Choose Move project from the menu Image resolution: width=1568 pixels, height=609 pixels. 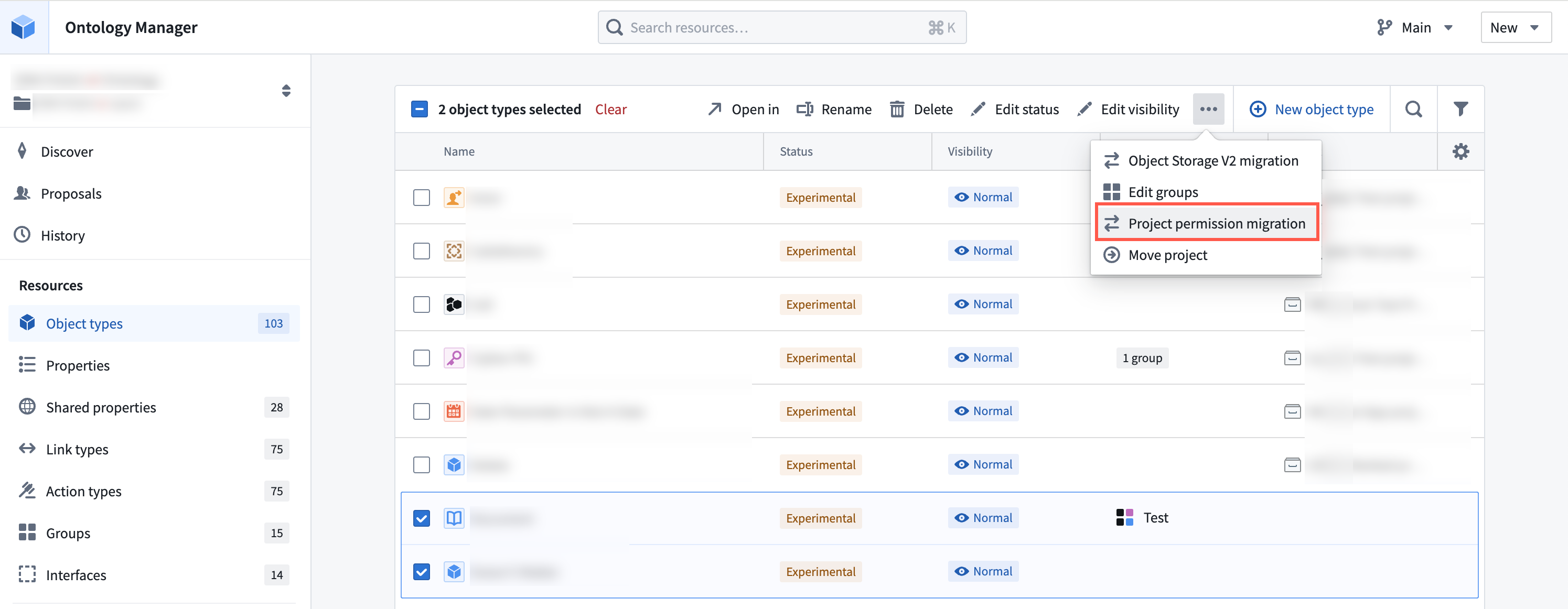[x=1167, y=255]
